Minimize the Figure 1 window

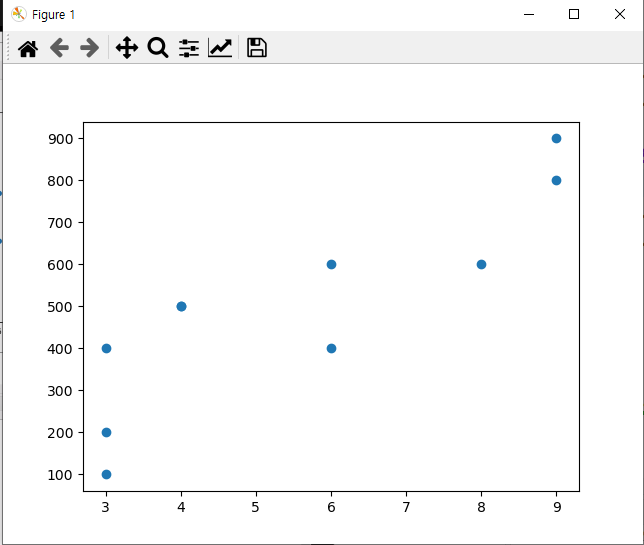click(529, 14)
